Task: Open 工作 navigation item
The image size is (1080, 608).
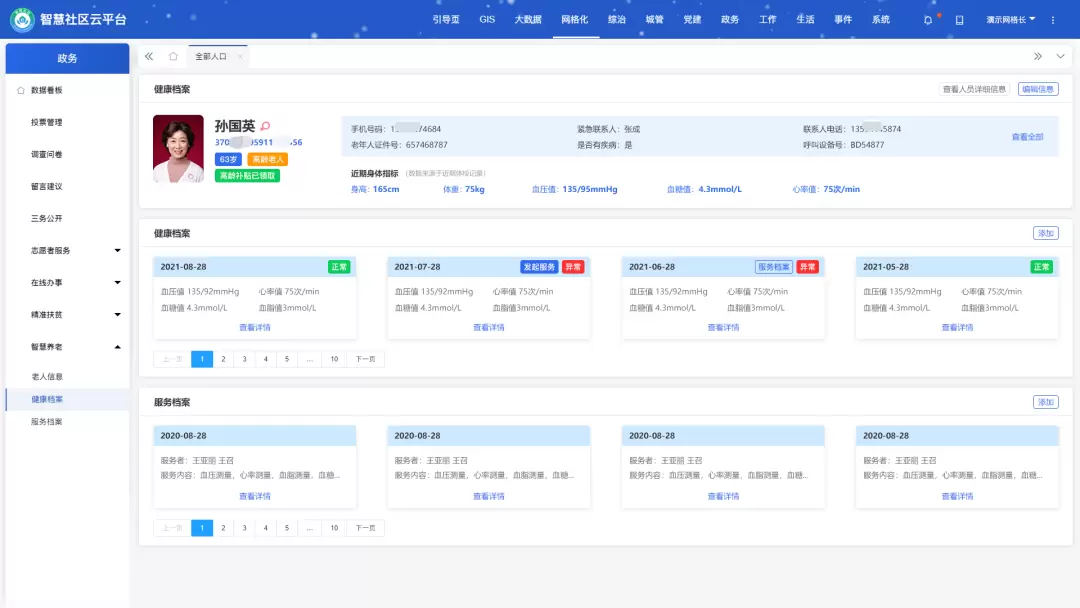Action: (x=767, y=20)
